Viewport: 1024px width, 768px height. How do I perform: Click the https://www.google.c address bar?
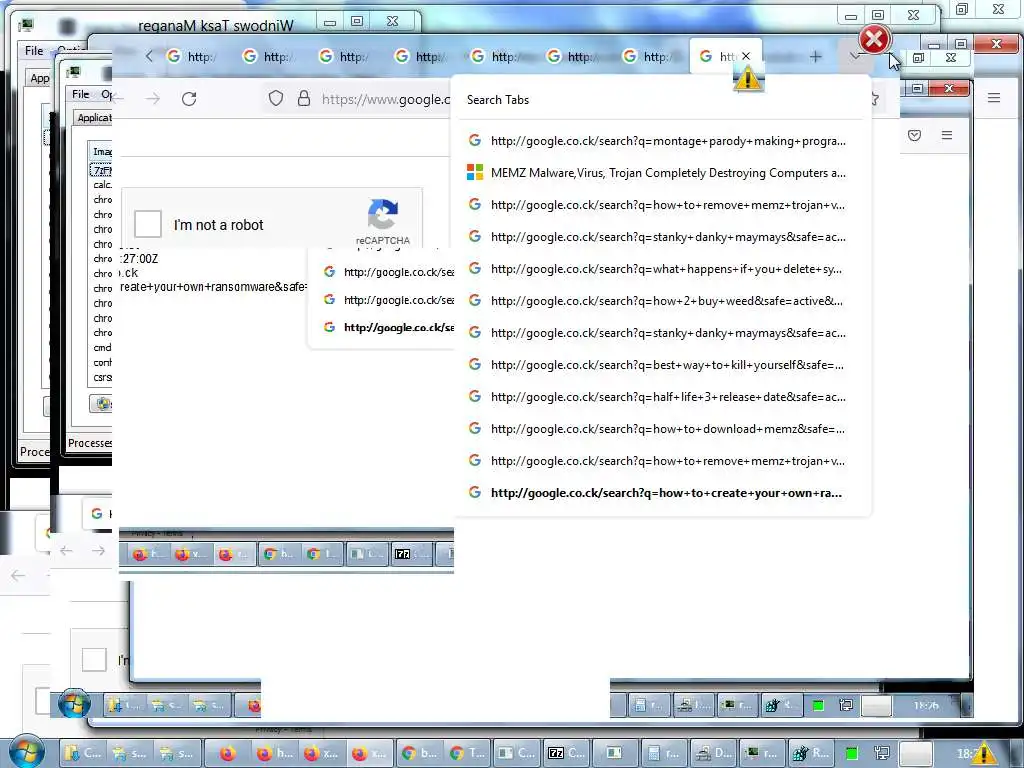(x=385, y=99)
